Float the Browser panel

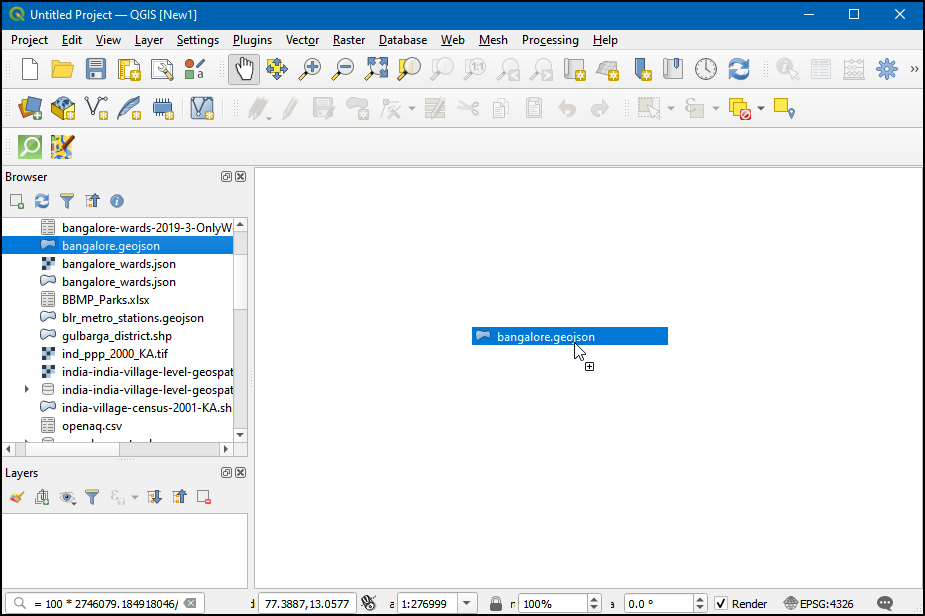[x=227, y=176]
